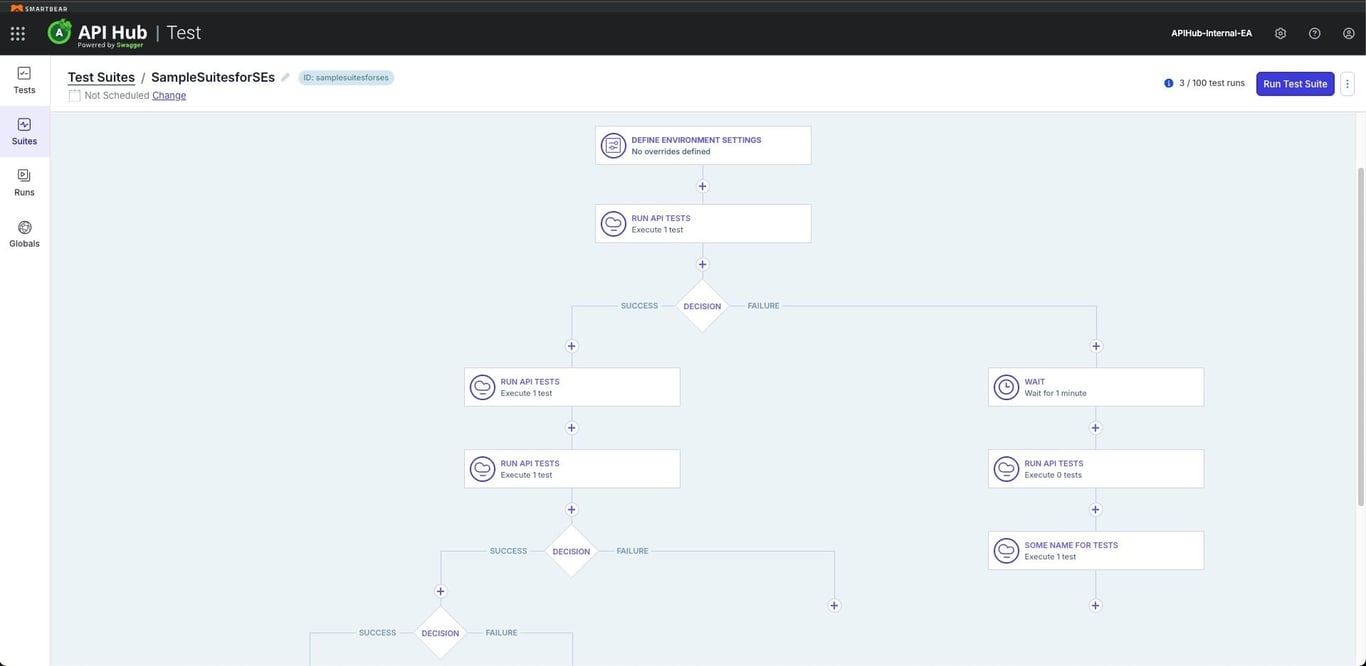Image resolution: width=1366 pixels, height=666 pixels.
Task: Click the Define Environment Settings icon
Action: click(613, 146)
